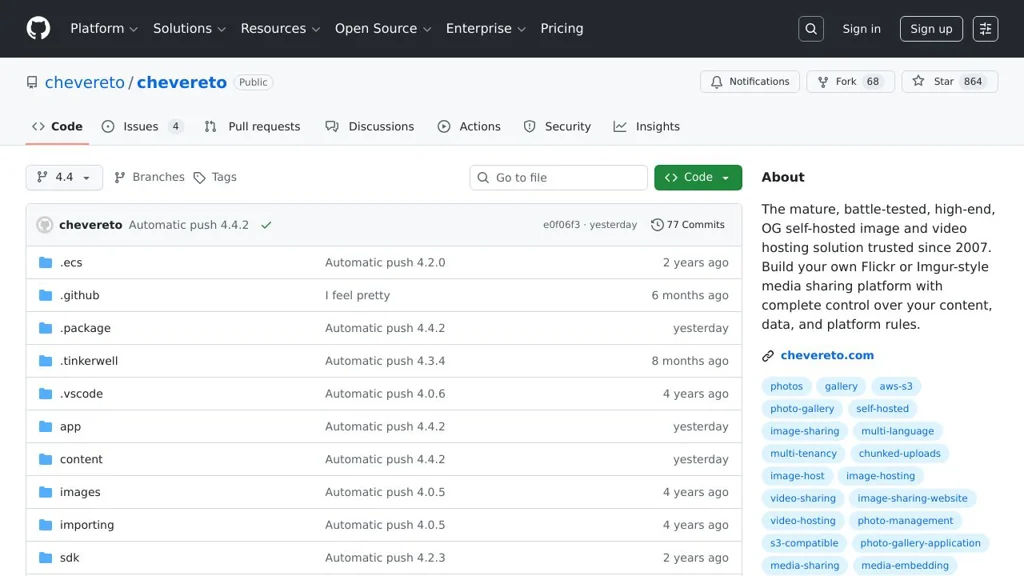
Task: Fork the repository
Action: [x=837, y=82]
